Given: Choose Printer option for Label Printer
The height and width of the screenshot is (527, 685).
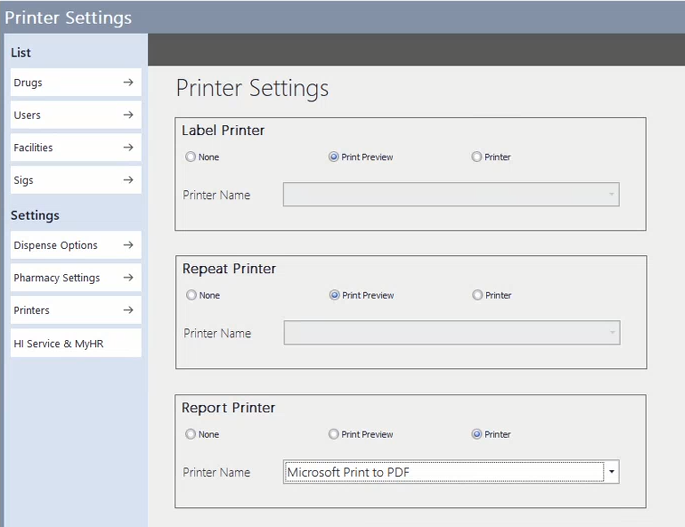Looking at the screenshot, I should click(x=476, y=157).
